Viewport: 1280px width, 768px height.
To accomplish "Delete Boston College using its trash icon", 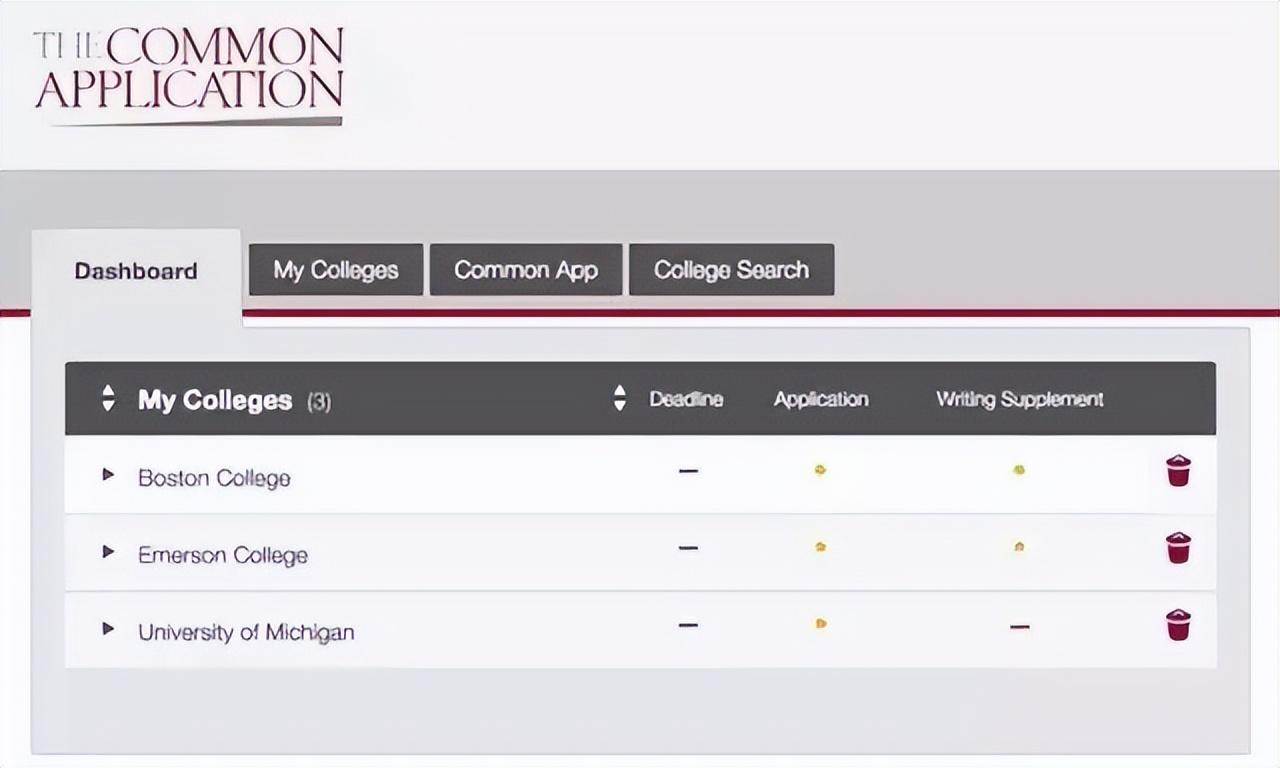I will click(1179, 470).
